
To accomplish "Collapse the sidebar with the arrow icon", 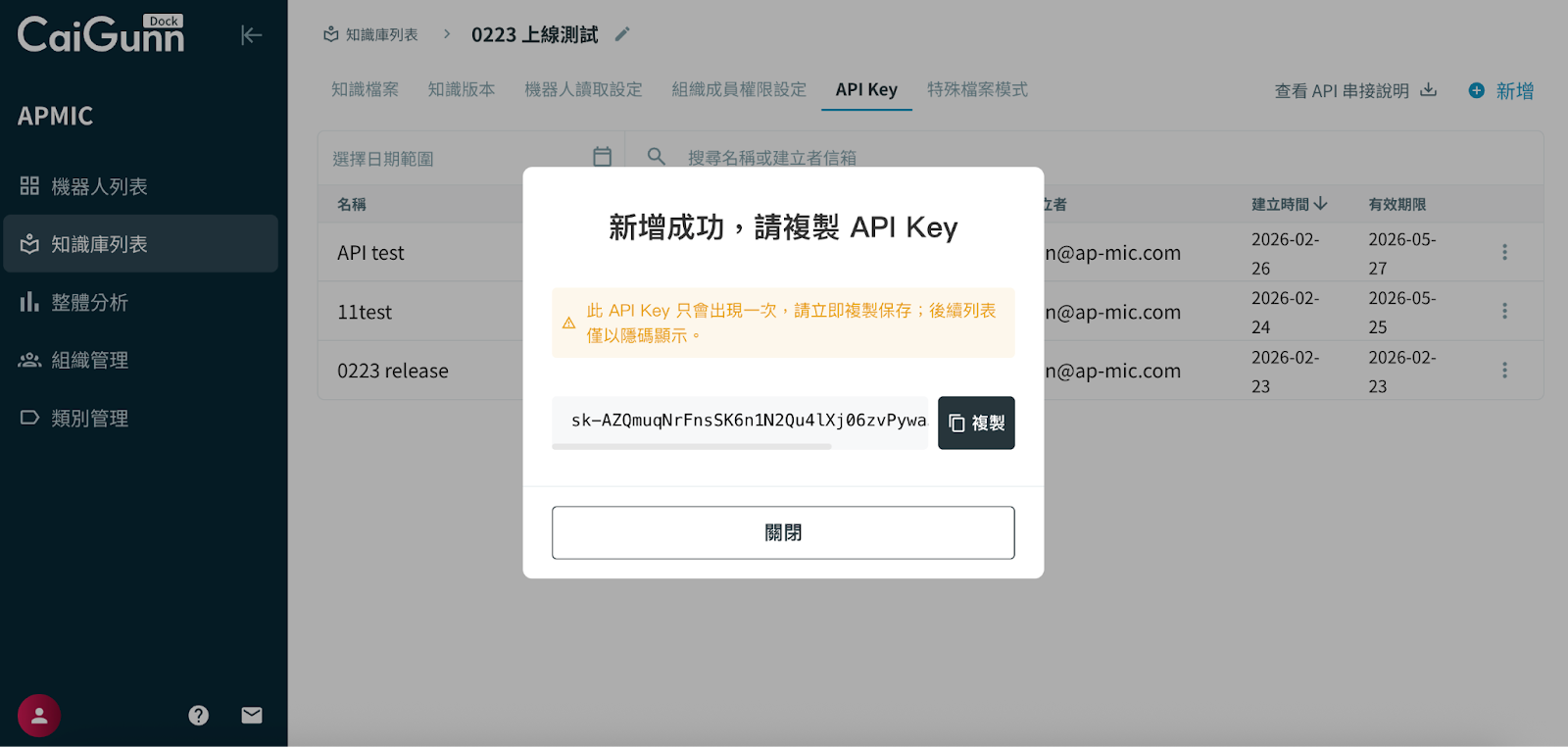I will click(x=251, y=35).
